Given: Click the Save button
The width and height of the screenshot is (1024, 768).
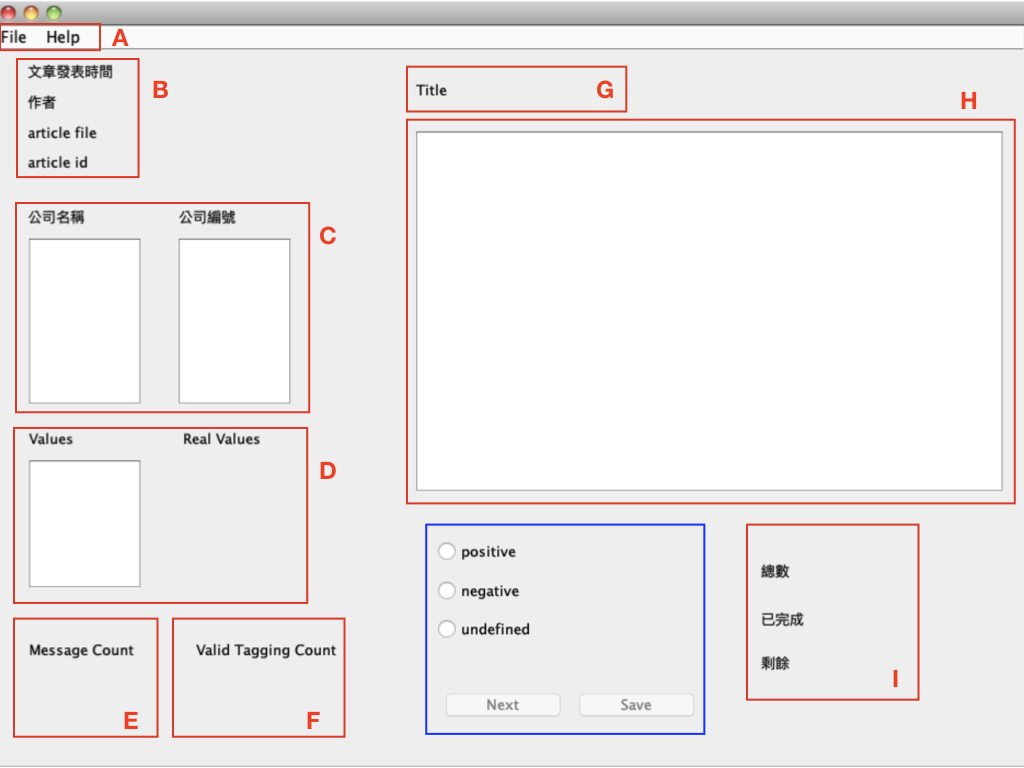Looking at the screenshot, I should (636, 705).
